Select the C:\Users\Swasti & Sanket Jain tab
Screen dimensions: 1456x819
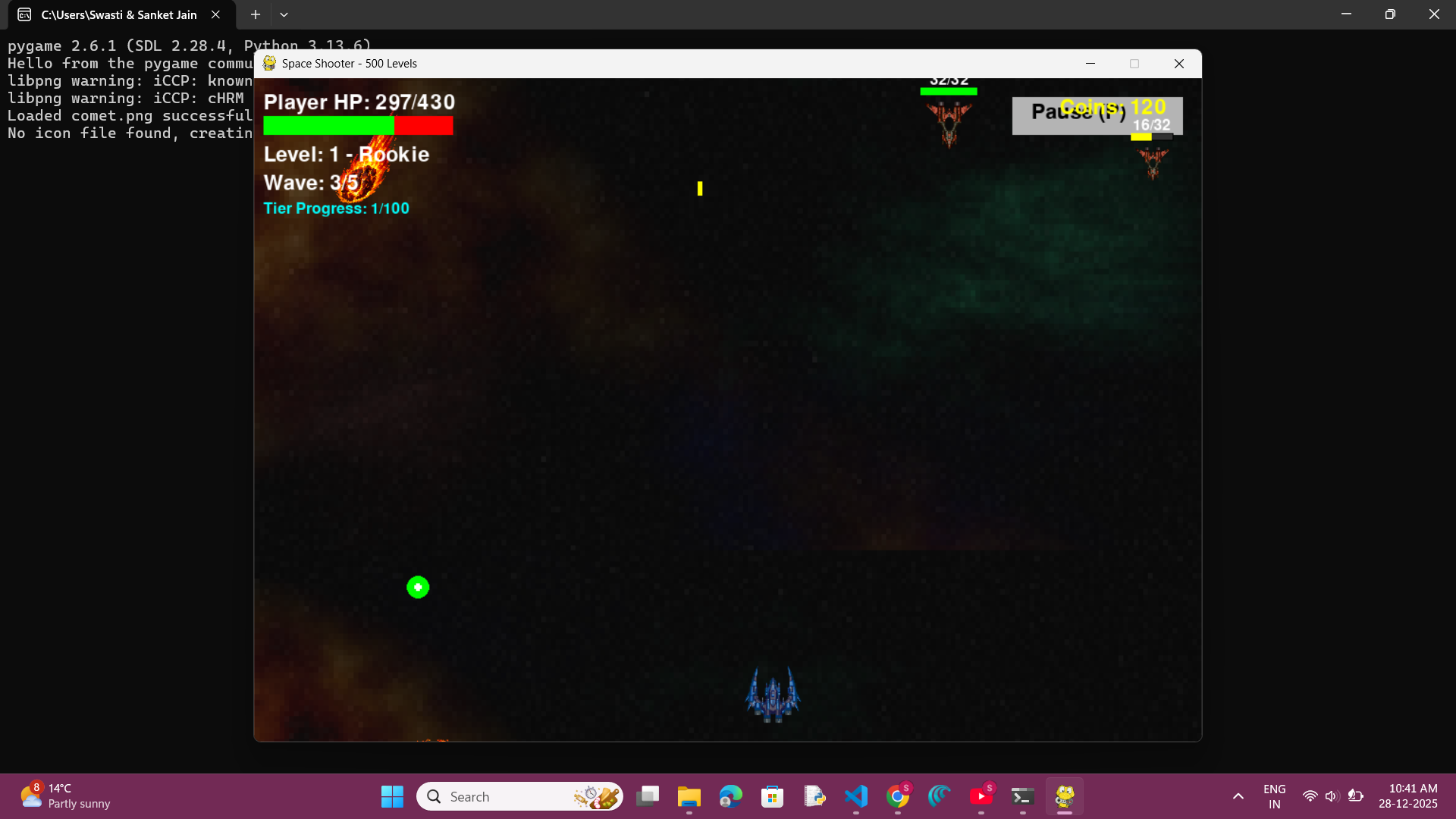(118, 14)
